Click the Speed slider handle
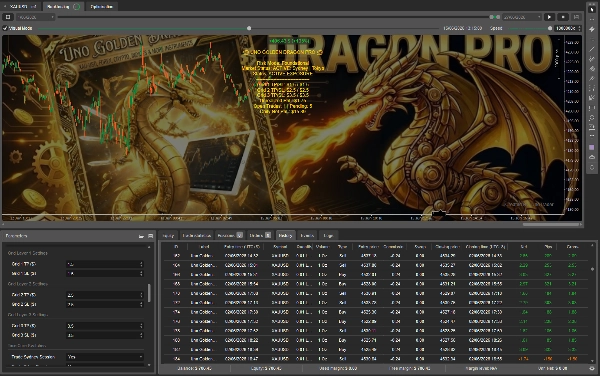This screenshot has width=600, height=376. 550,28
